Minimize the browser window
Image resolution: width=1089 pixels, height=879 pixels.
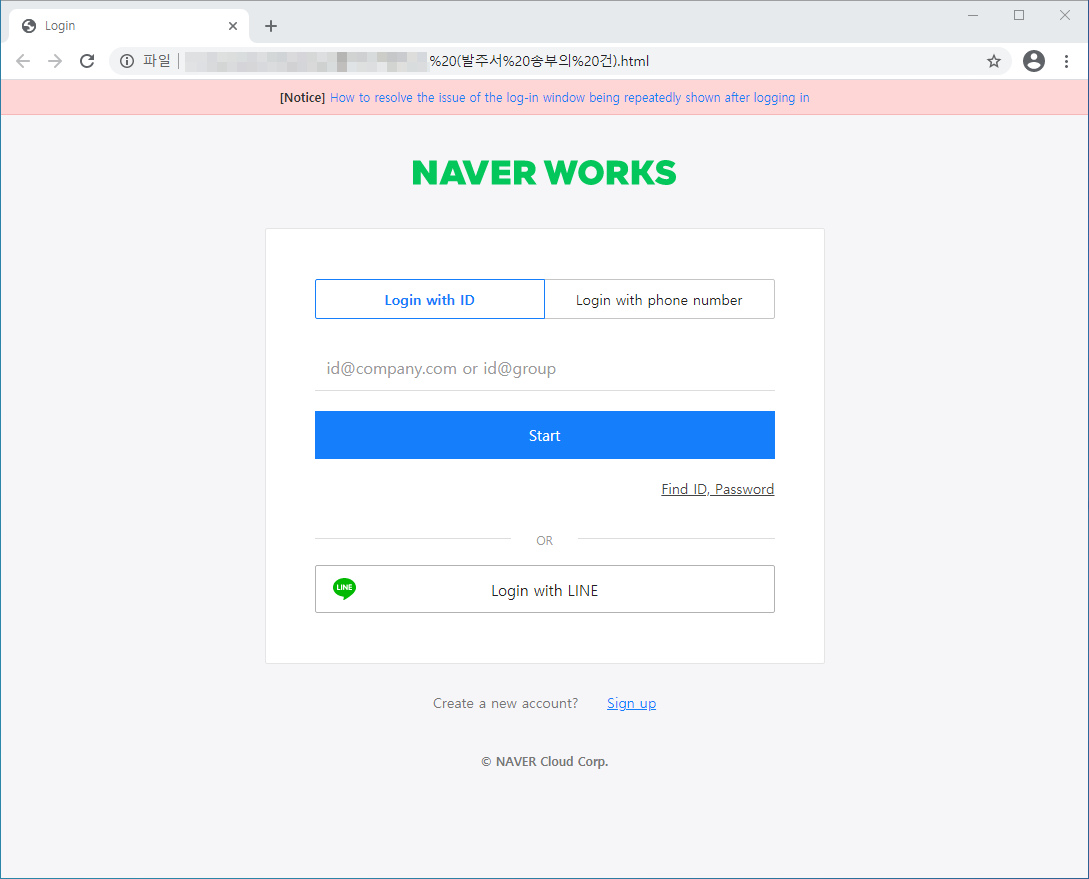tap(973, 15)
